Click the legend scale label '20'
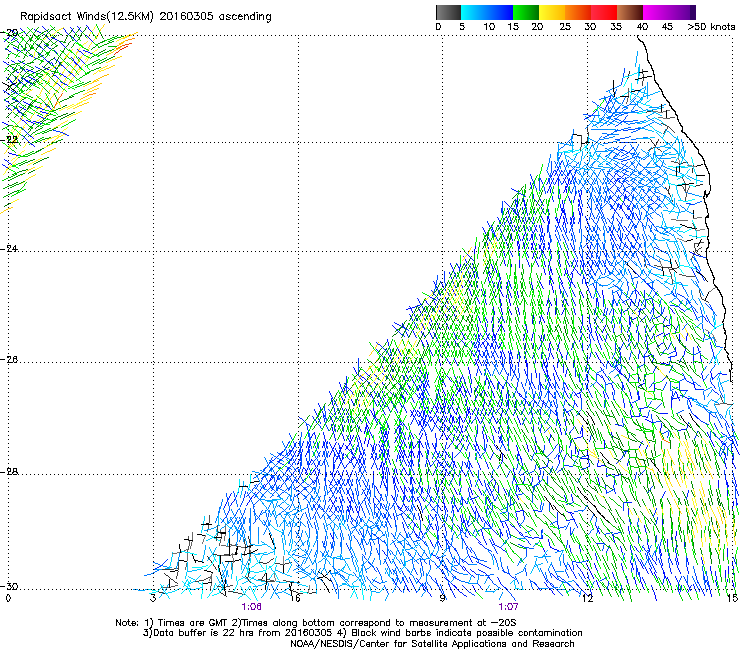 click(x=537, y=27)
